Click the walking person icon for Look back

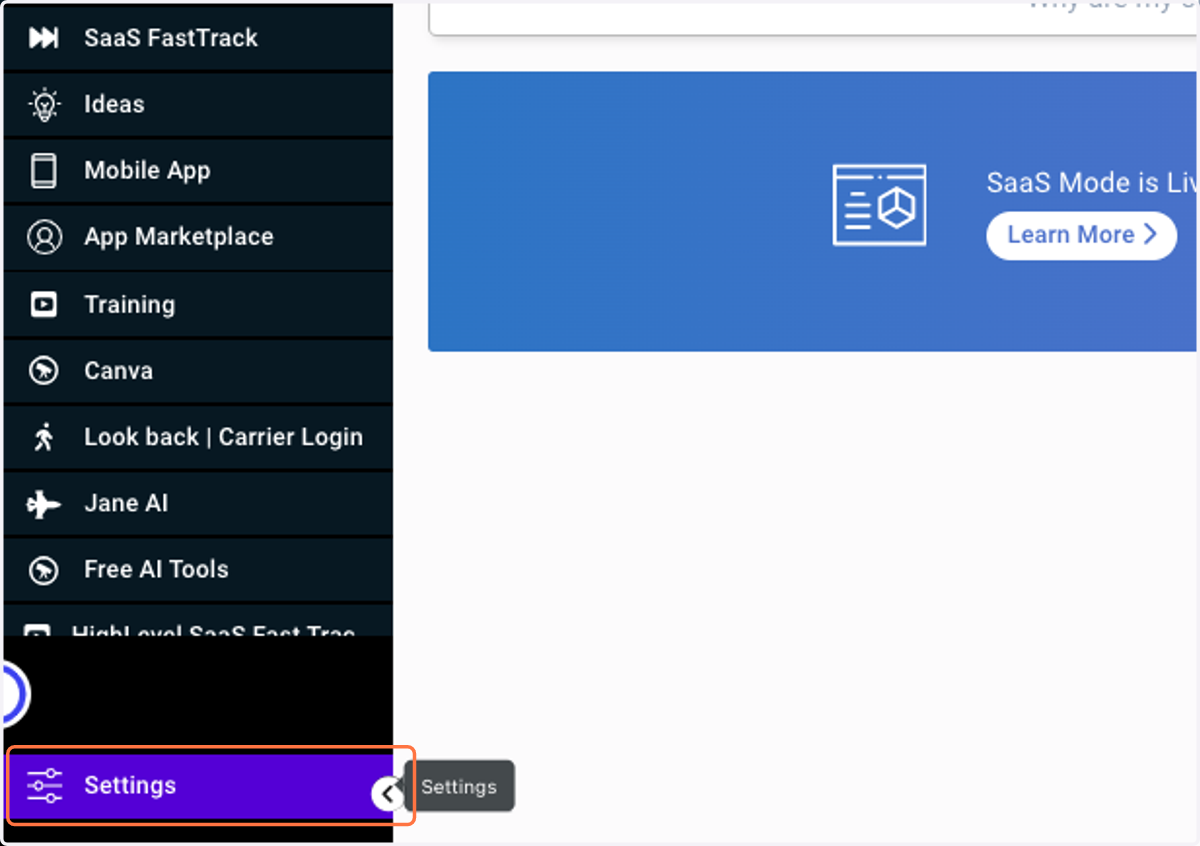point(43,437)
